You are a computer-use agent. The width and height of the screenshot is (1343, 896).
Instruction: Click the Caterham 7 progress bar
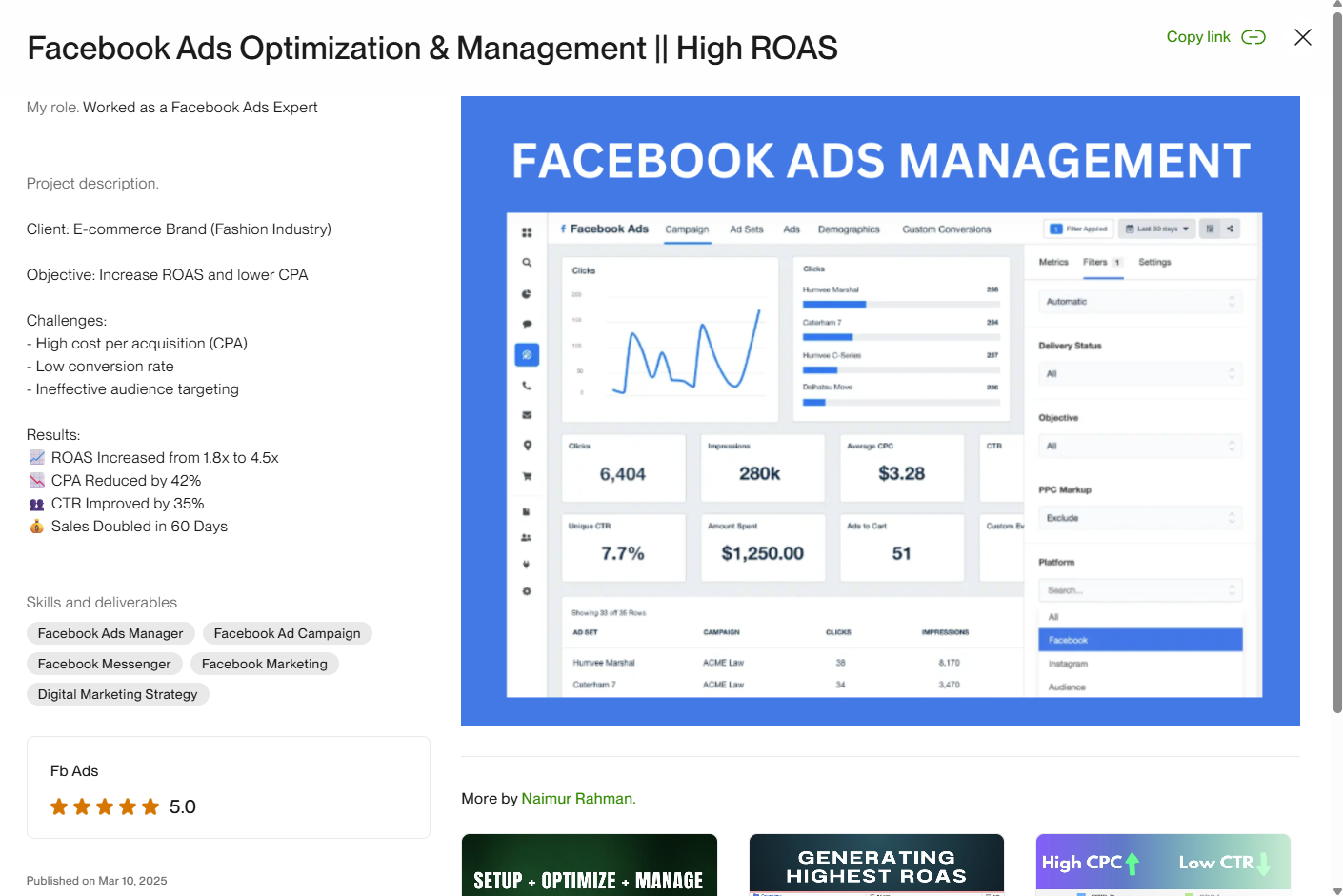coord(901,337)
